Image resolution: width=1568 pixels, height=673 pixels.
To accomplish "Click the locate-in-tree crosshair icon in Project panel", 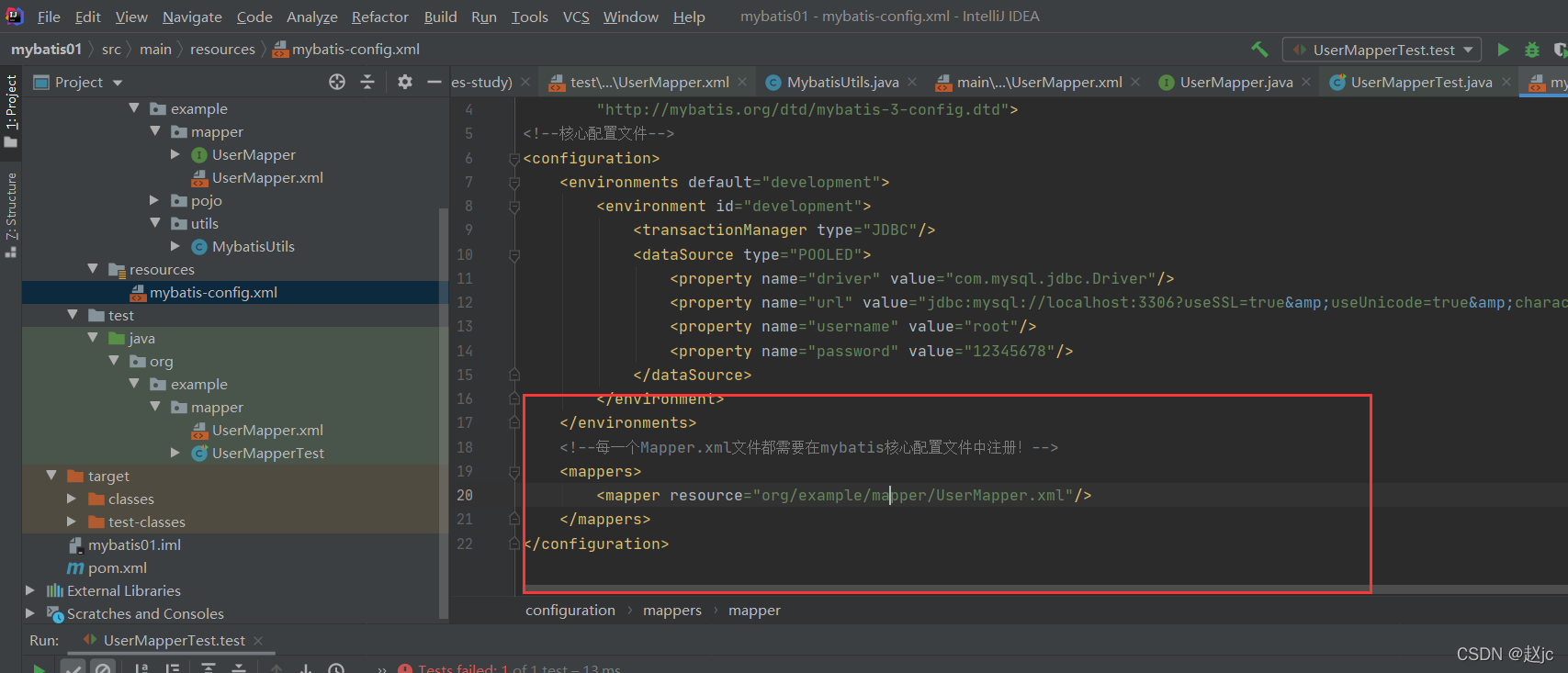I will tap(337, 82).
